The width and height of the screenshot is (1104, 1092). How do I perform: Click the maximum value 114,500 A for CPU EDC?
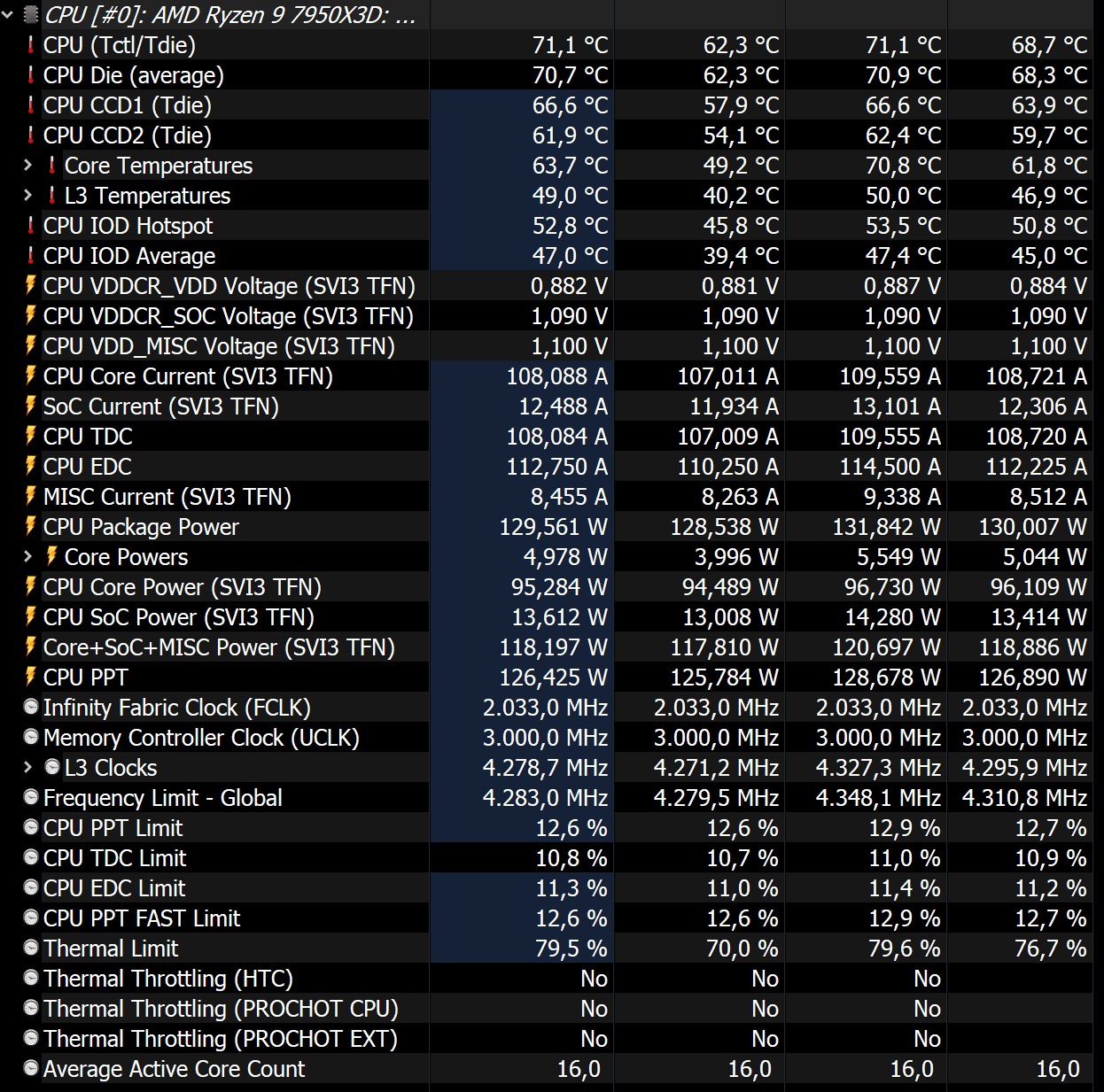click(890, 467)
